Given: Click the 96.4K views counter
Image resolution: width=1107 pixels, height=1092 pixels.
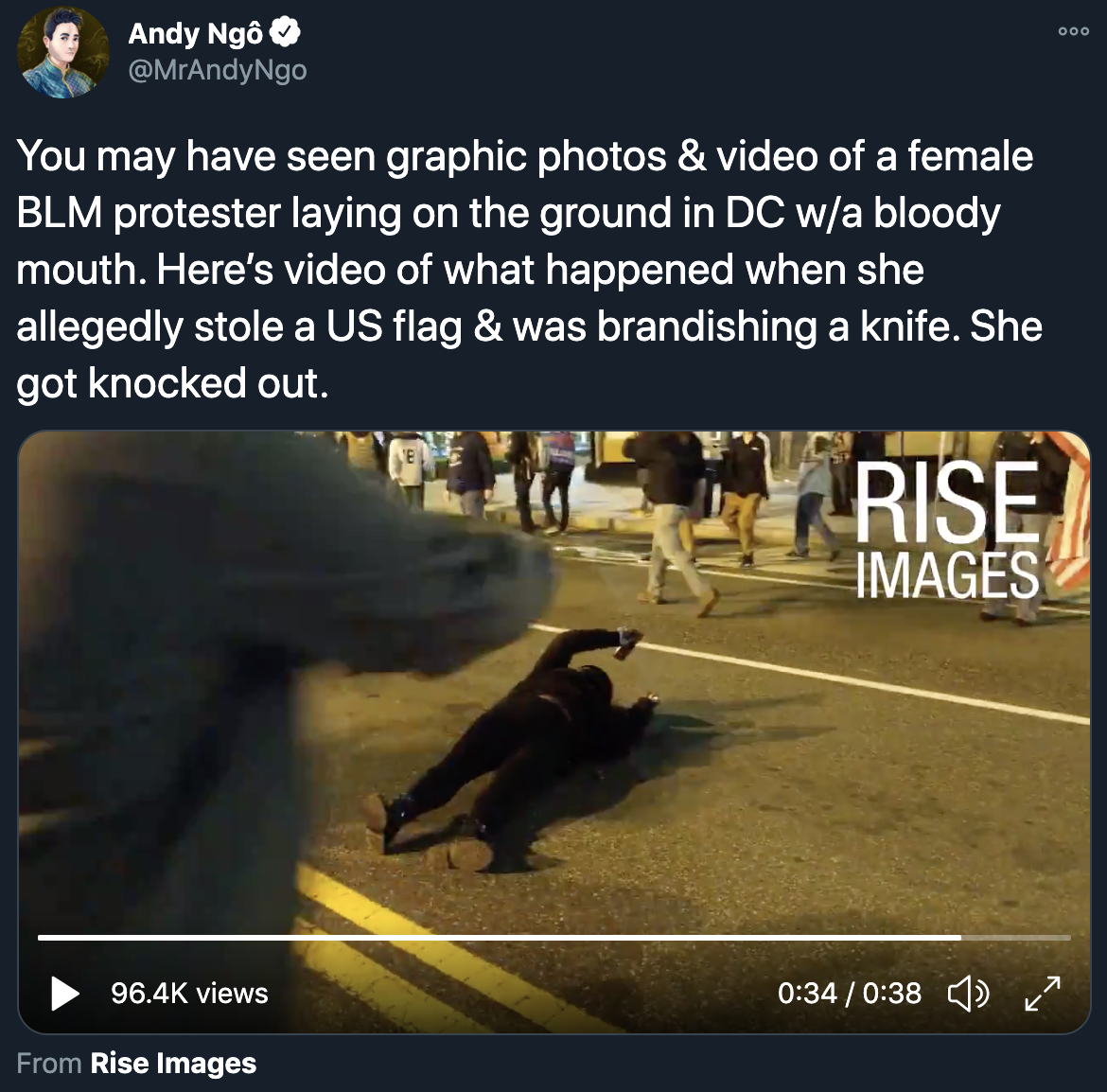Looking at the screenshot, I should [x=189, y=994].
